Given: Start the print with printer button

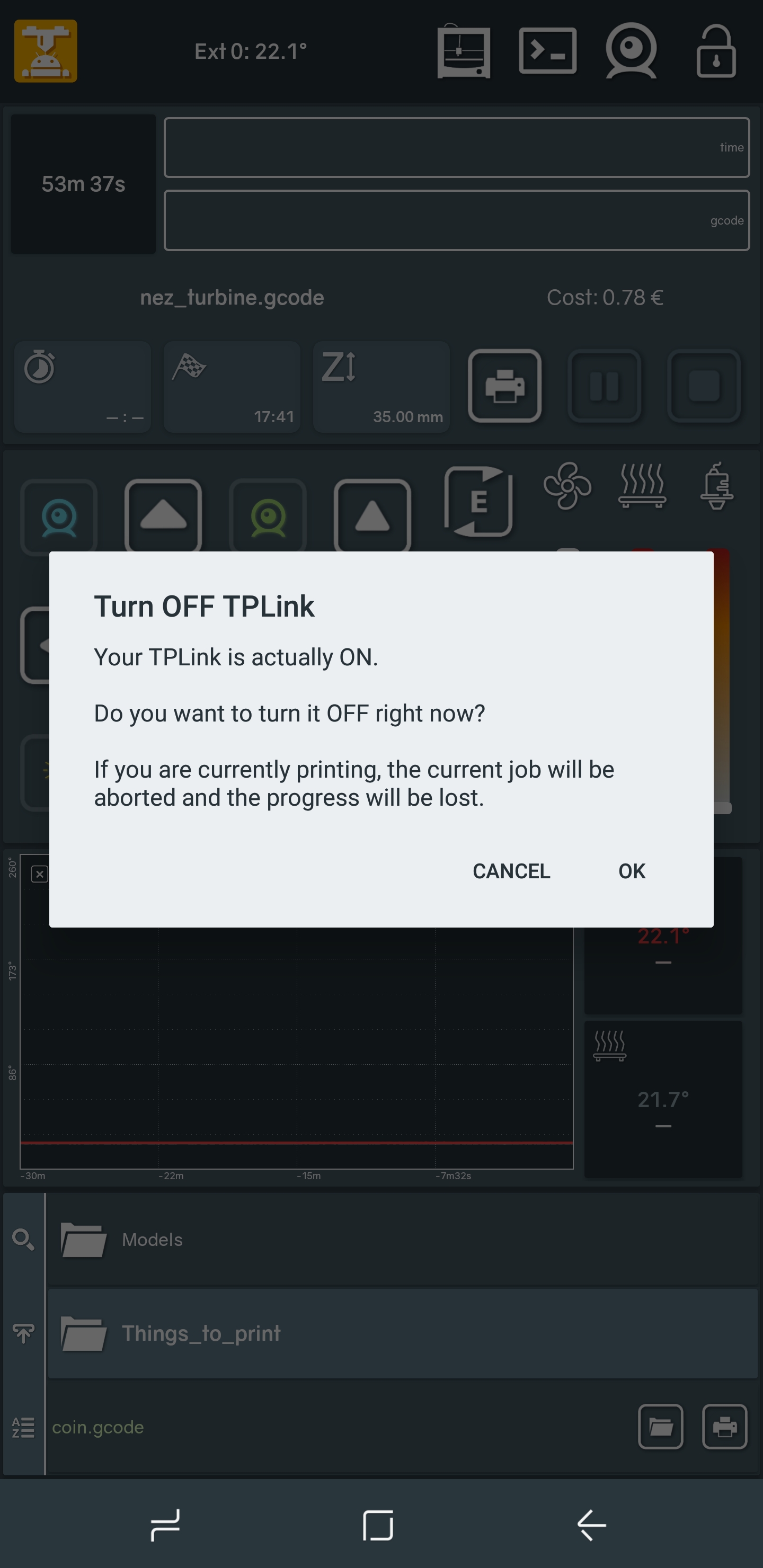Looking at the screenshot, I should coord(504,386).
